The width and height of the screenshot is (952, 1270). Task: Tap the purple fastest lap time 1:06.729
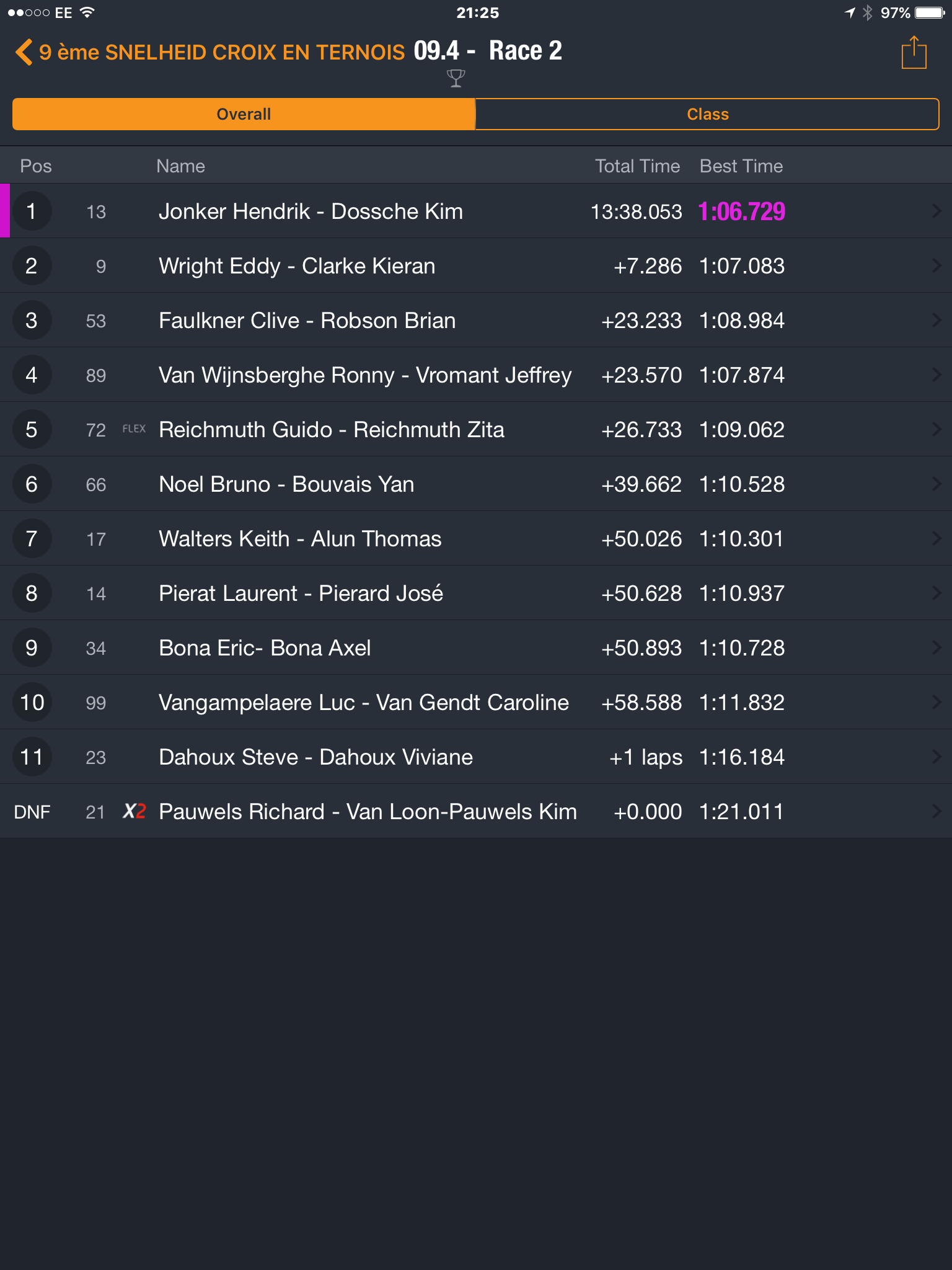click(x=741, y=211)
